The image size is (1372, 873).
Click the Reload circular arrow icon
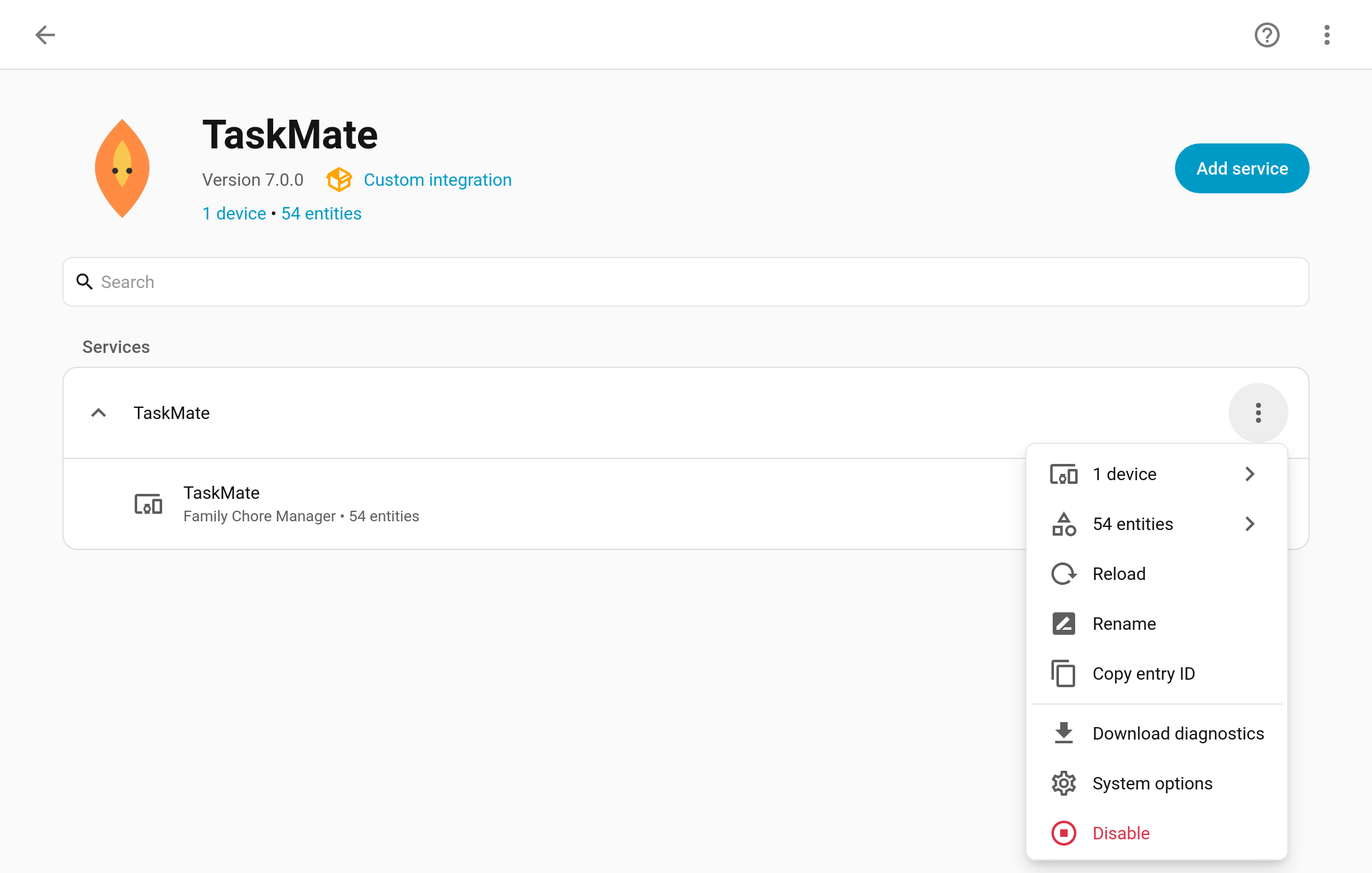coord(1063,574)
